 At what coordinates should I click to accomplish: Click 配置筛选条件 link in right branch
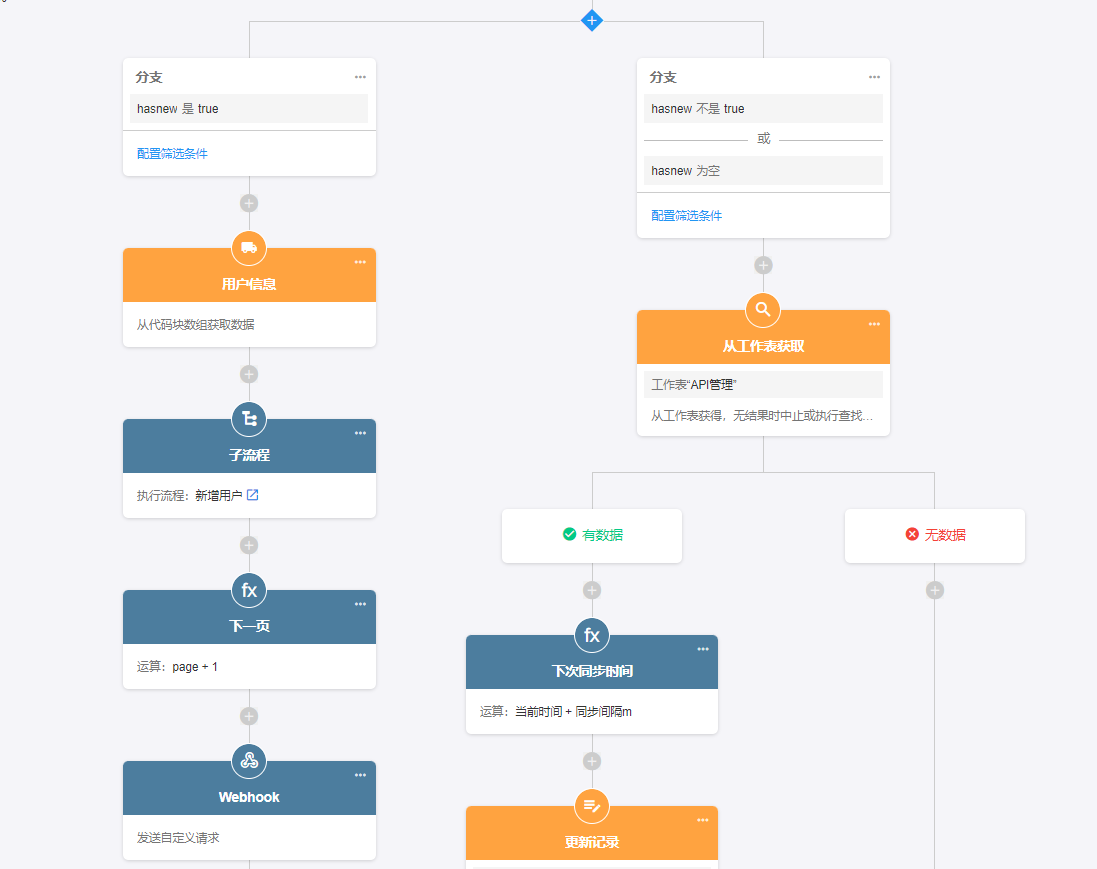pyautogui.click(x=686, y=216)
